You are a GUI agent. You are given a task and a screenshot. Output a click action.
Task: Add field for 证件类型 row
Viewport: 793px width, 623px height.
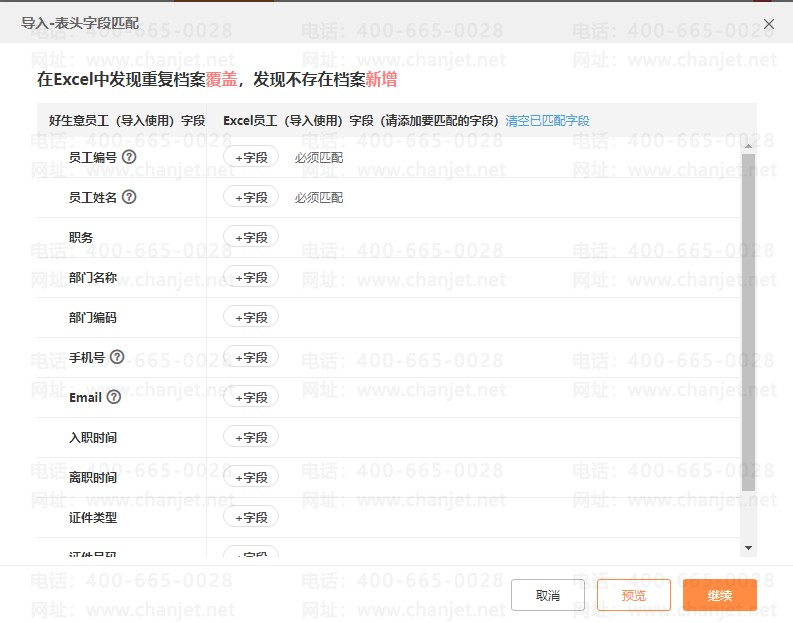[x=251, y=517]
